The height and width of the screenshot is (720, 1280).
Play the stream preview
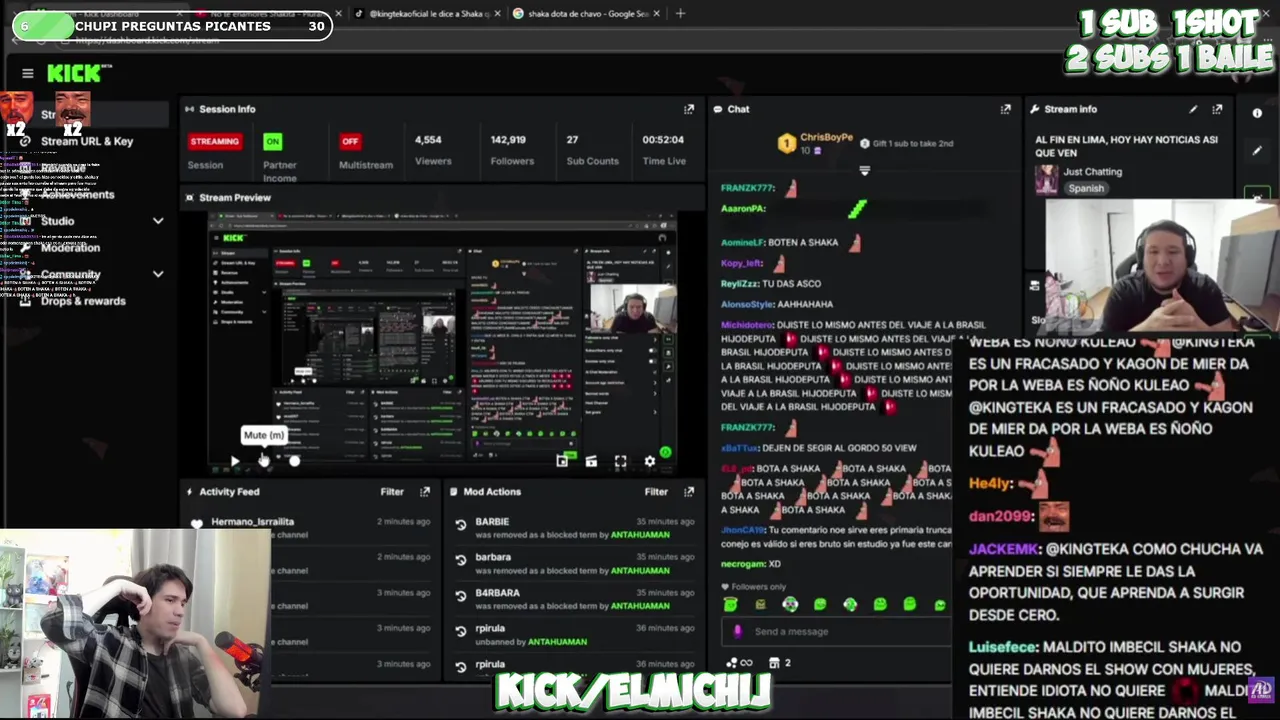[234, 461]
